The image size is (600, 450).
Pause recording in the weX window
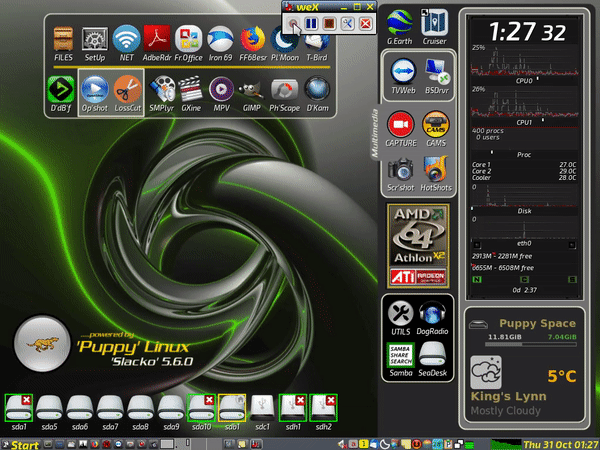click(311, 24)
